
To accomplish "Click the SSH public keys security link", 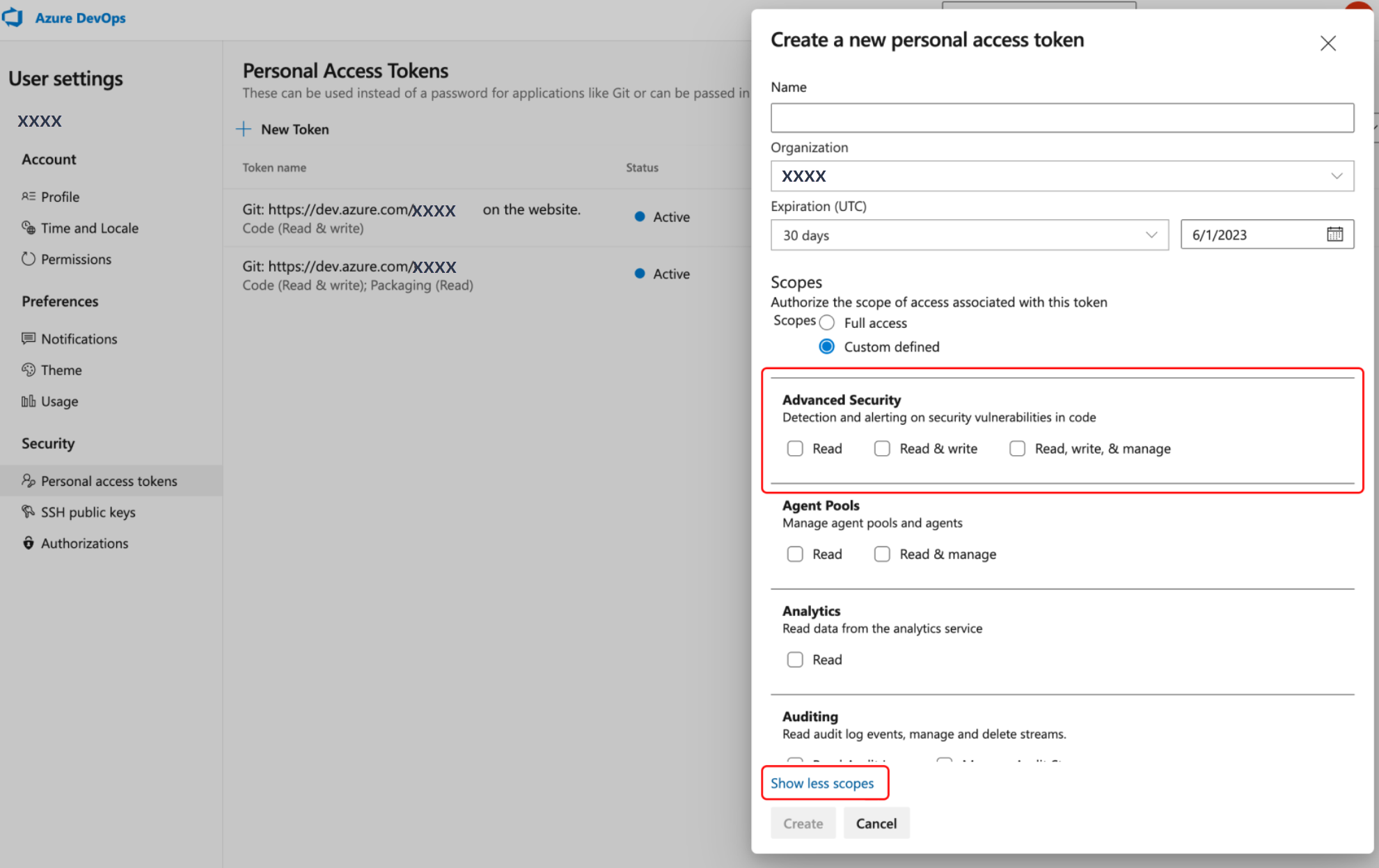I will (x=88, y=512).
